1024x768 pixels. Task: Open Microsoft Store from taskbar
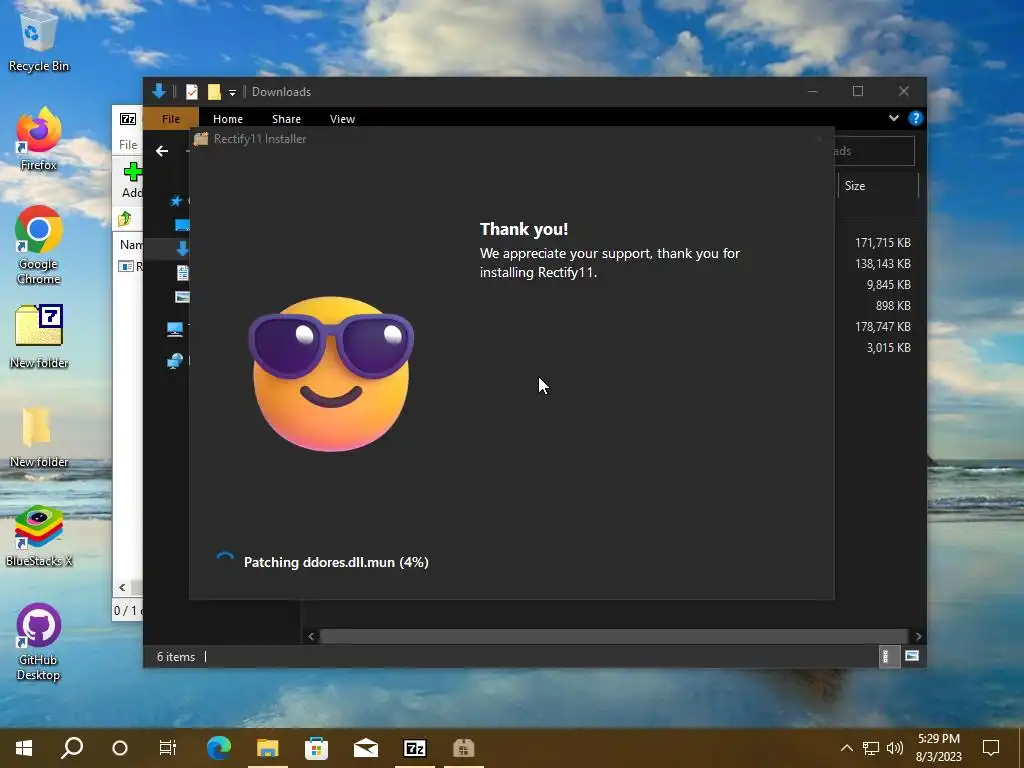tap(316, 748)
